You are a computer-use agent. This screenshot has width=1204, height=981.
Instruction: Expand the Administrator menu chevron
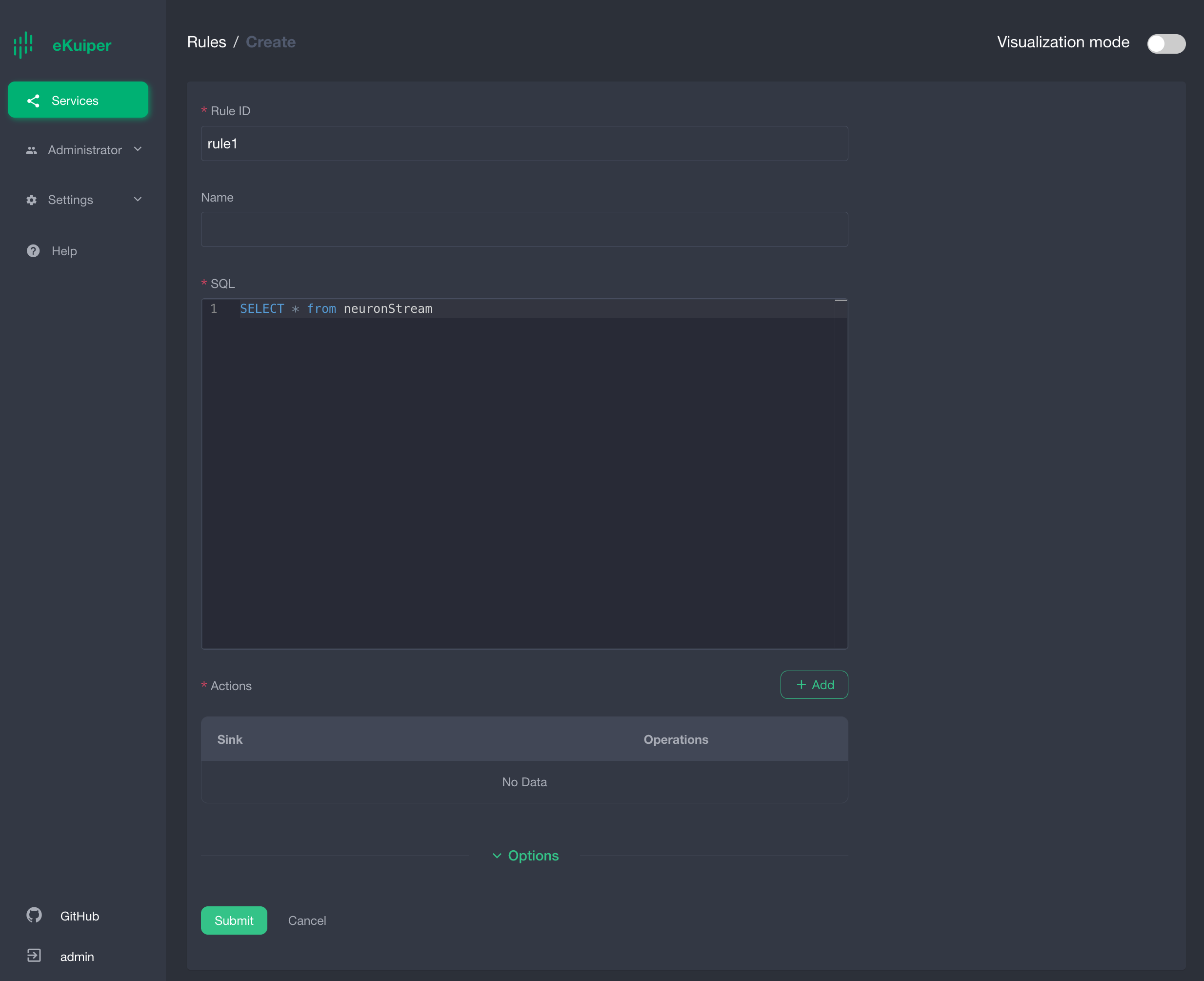tap(138, 149)
